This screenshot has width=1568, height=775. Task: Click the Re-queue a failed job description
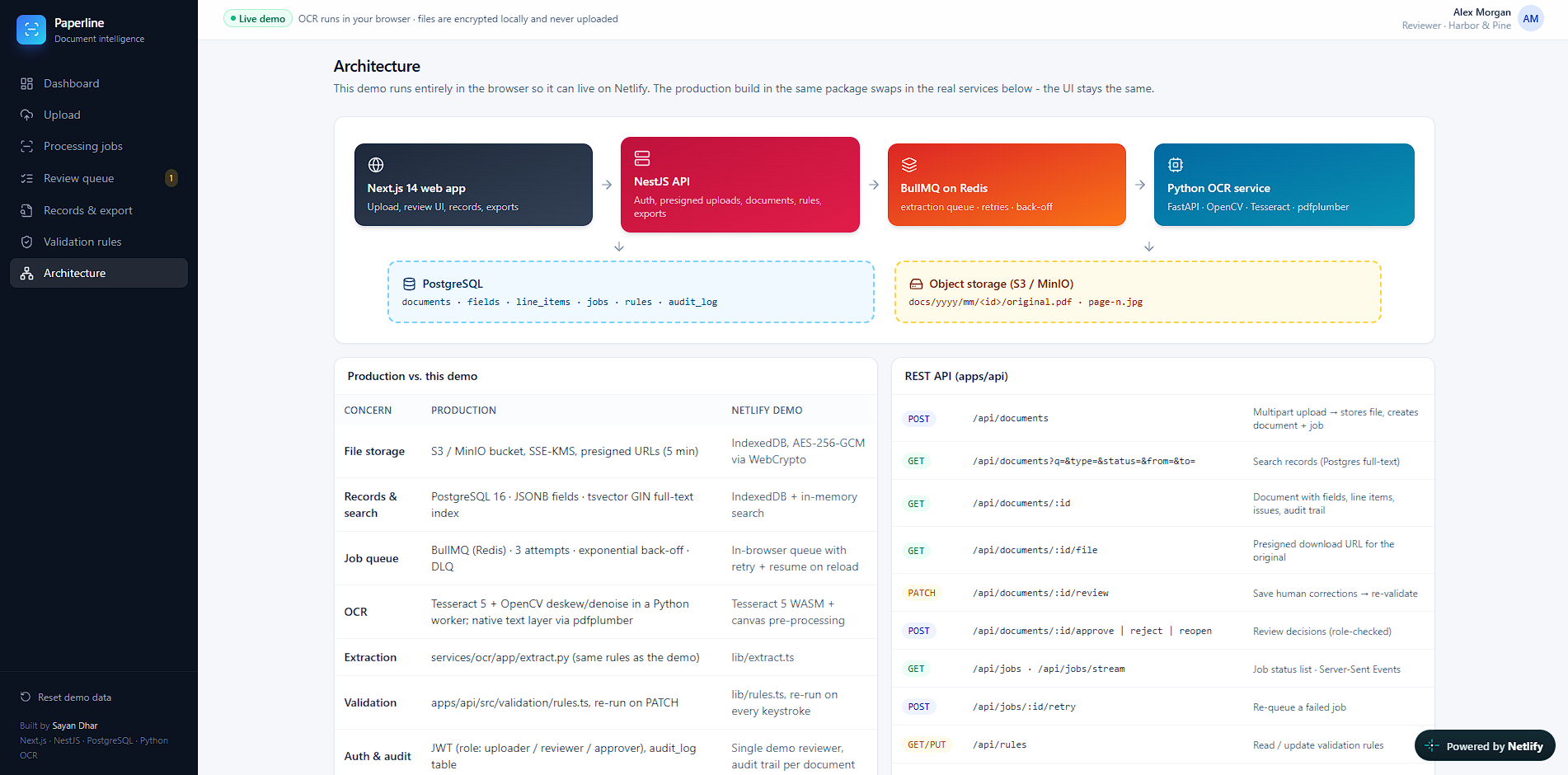click(1299, 707)
